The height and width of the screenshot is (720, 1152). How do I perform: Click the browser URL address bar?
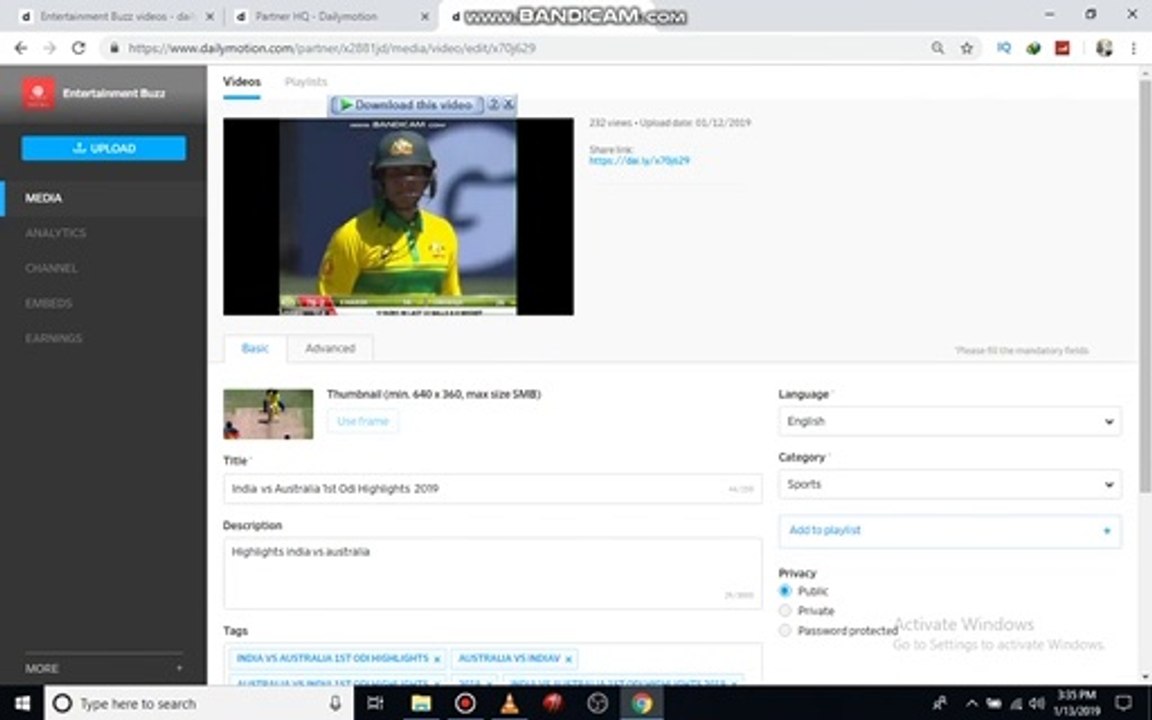(514, 48)
